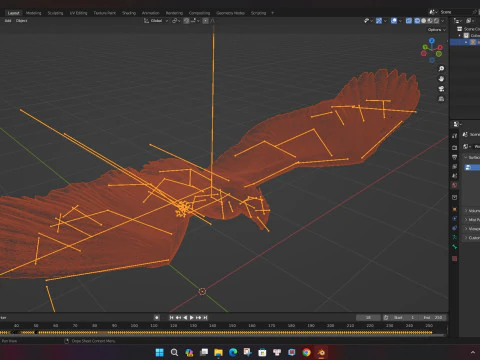
Task: Click the Scene Collection icon in the outliner
Action: pyautogui.click(x=460, y=29)
